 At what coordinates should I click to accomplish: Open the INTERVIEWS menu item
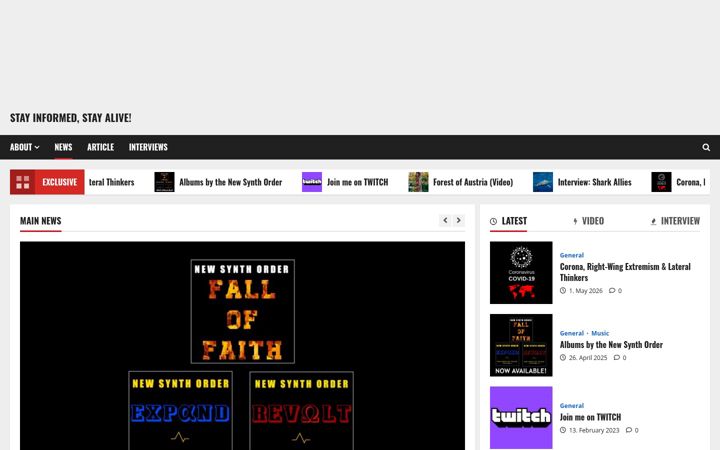[148, 147]
